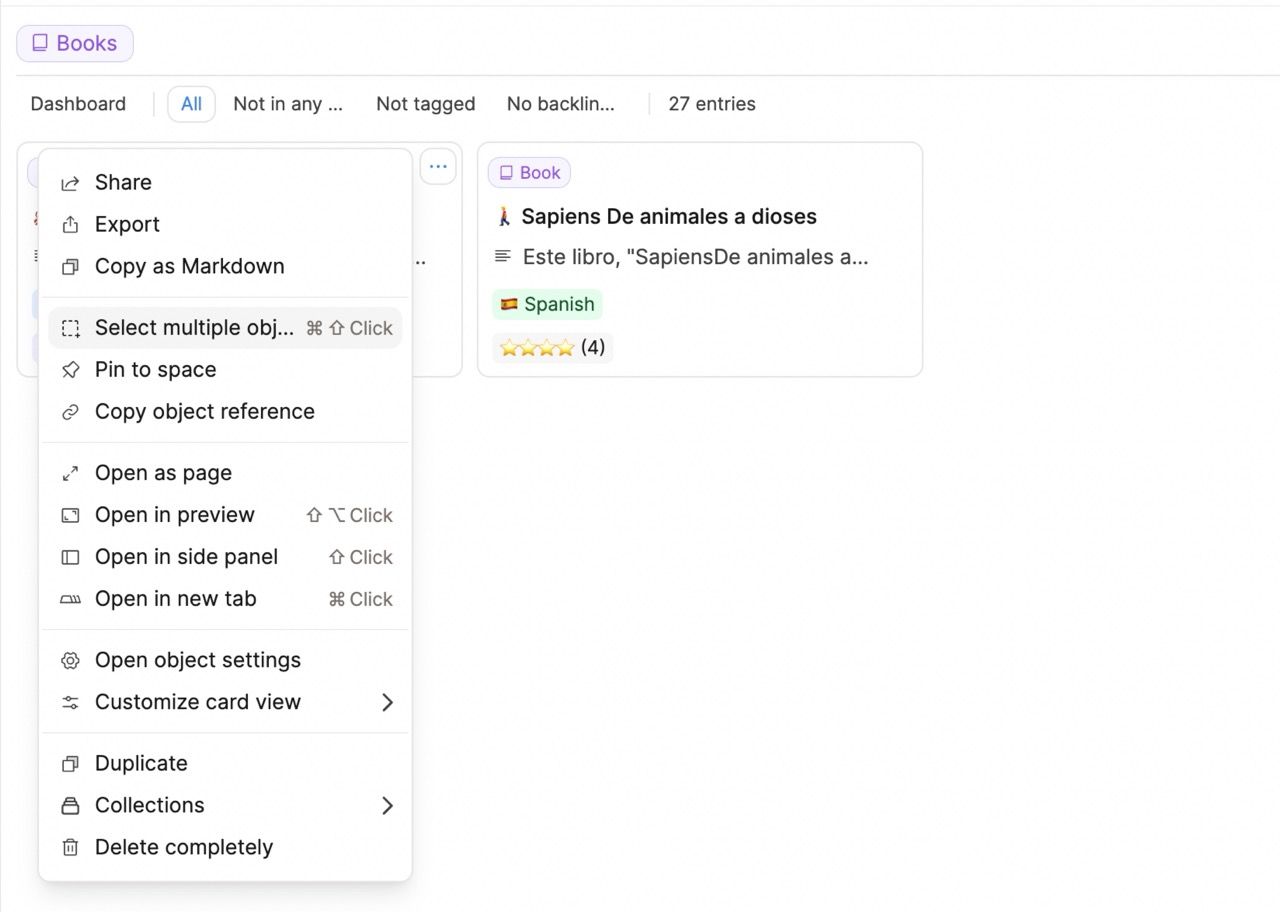1280x912 pixels.
Task: Switch to the Not tagged tab
Action: click(x=425, y=104)
